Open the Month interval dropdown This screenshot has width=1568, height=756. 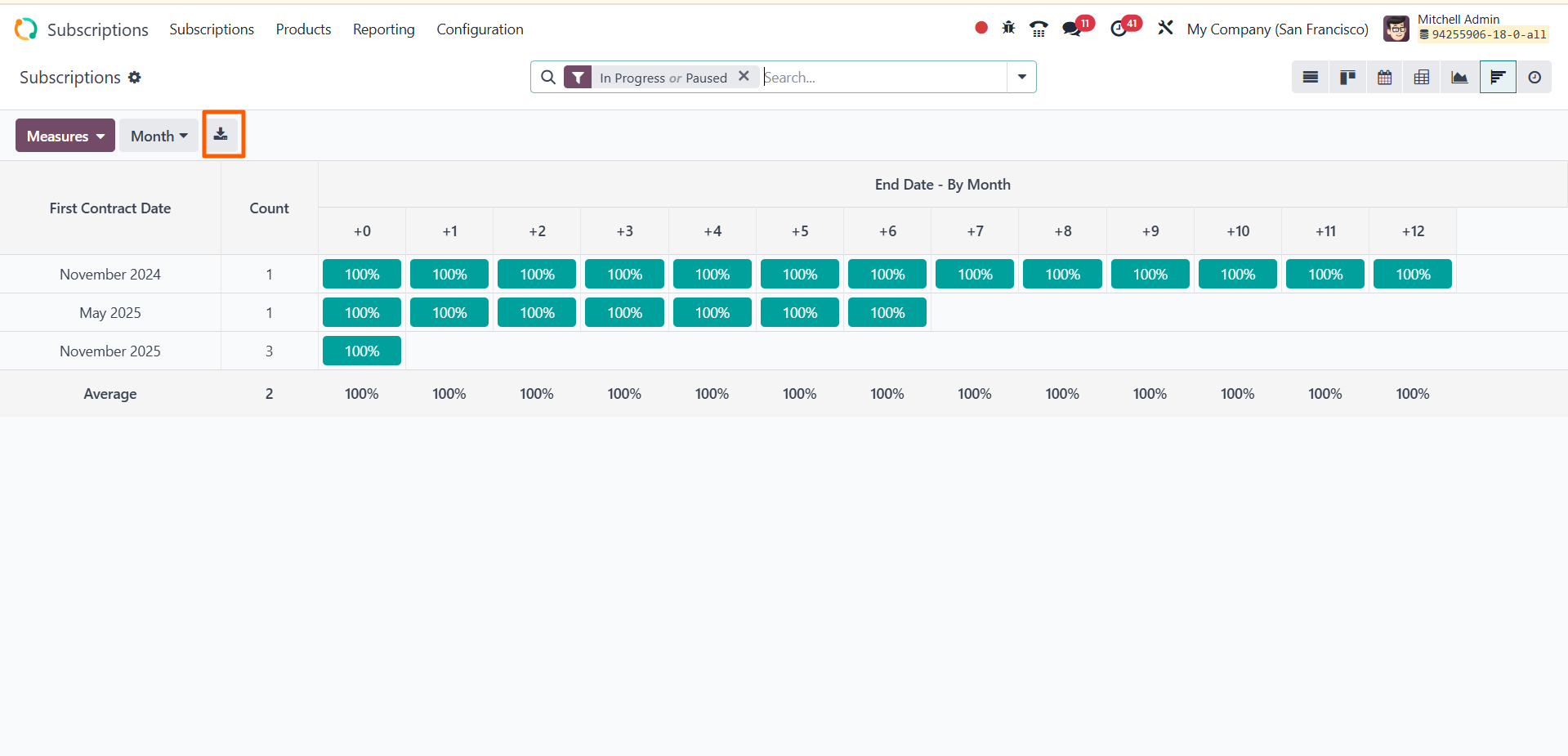coord(159,136)
